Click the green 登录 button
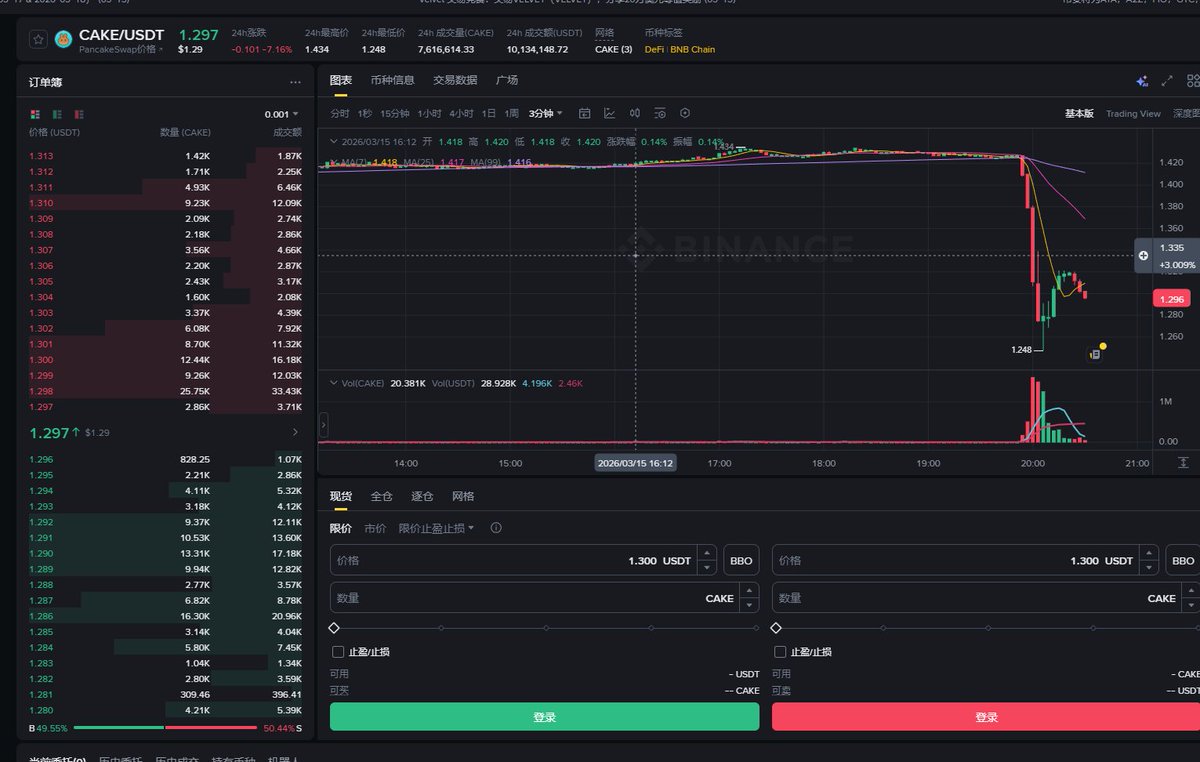Screen dimensions: 1200x762 click(544, 717)
